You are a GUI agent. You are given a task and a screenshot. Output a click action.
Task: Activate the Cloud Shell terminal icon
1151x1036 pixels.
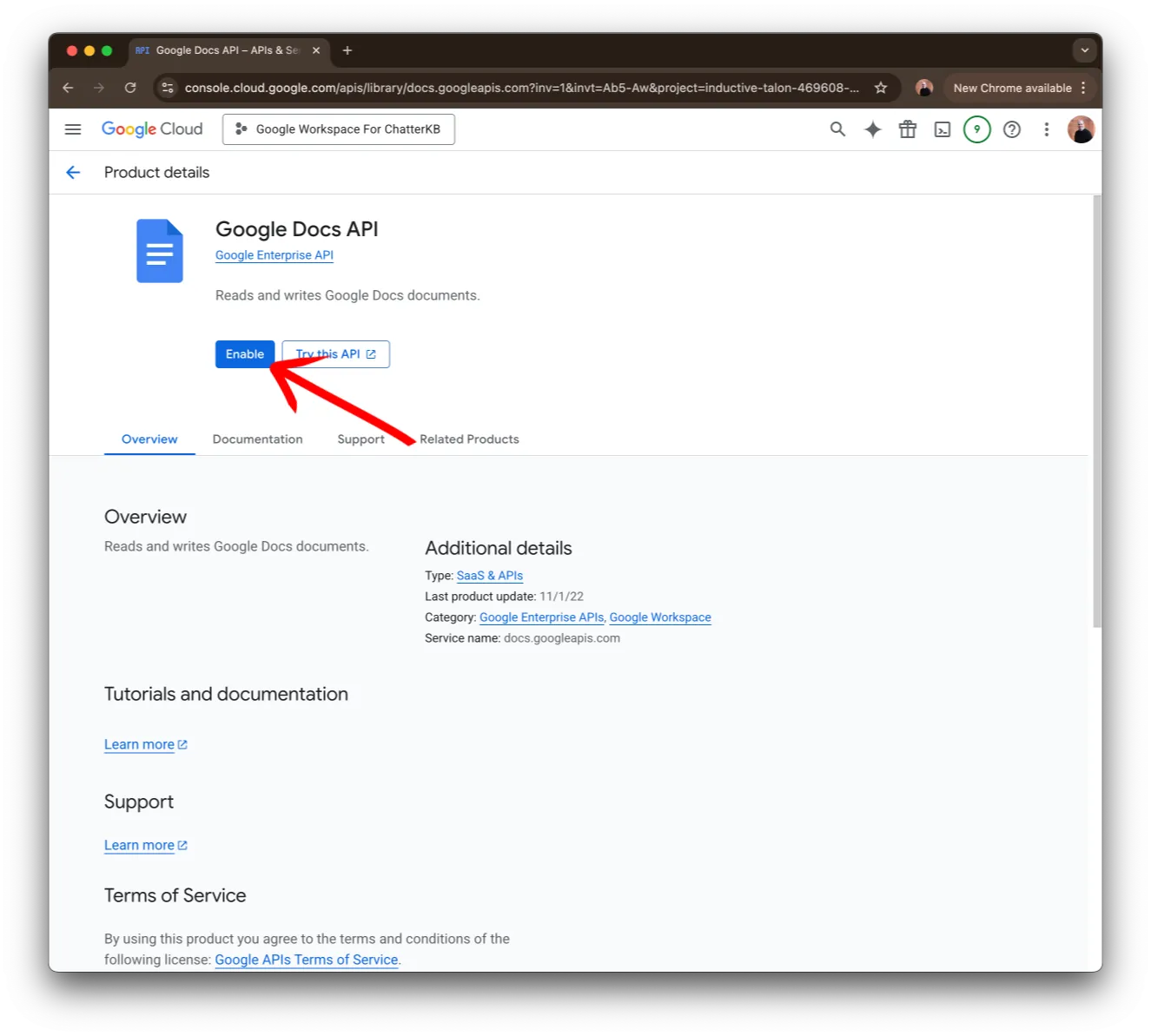(943, 129)
